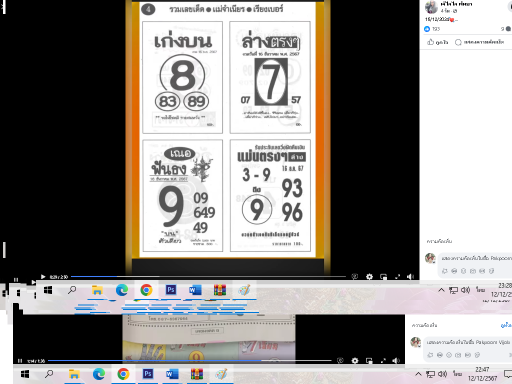The width and height of the screenshot is (512, 384).
Task: Seek on the 2:30 video progress bar
Action: click(208, 277)
